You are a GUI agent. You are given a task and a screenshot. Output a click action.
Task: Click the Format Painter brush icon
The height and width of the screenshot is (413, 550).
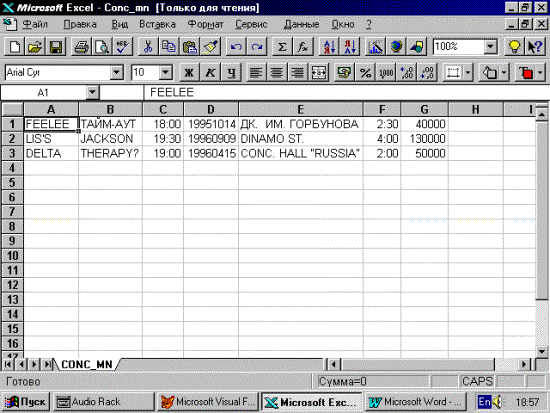click(211, 47)
